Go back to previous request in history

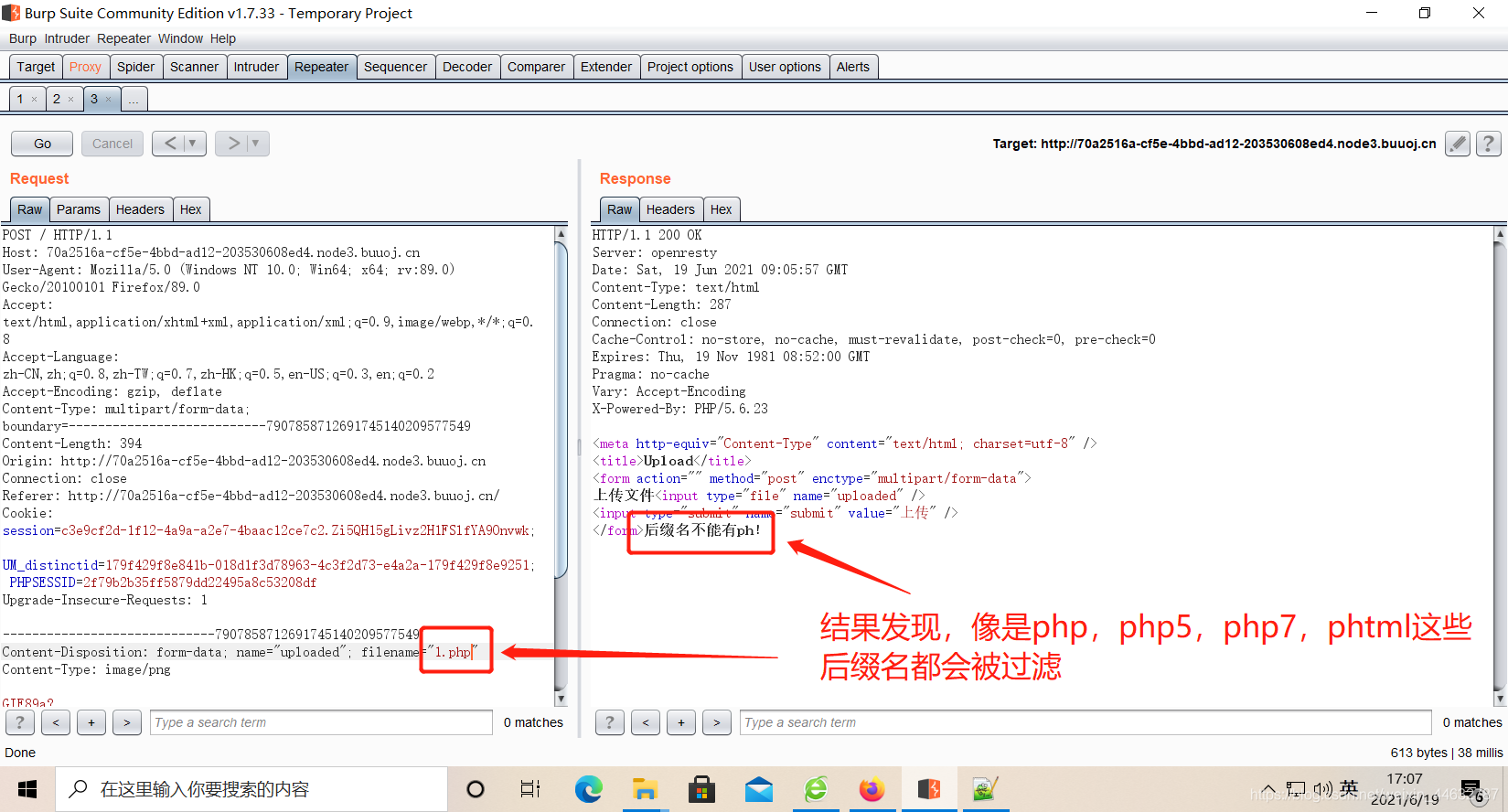pos(170,144)
